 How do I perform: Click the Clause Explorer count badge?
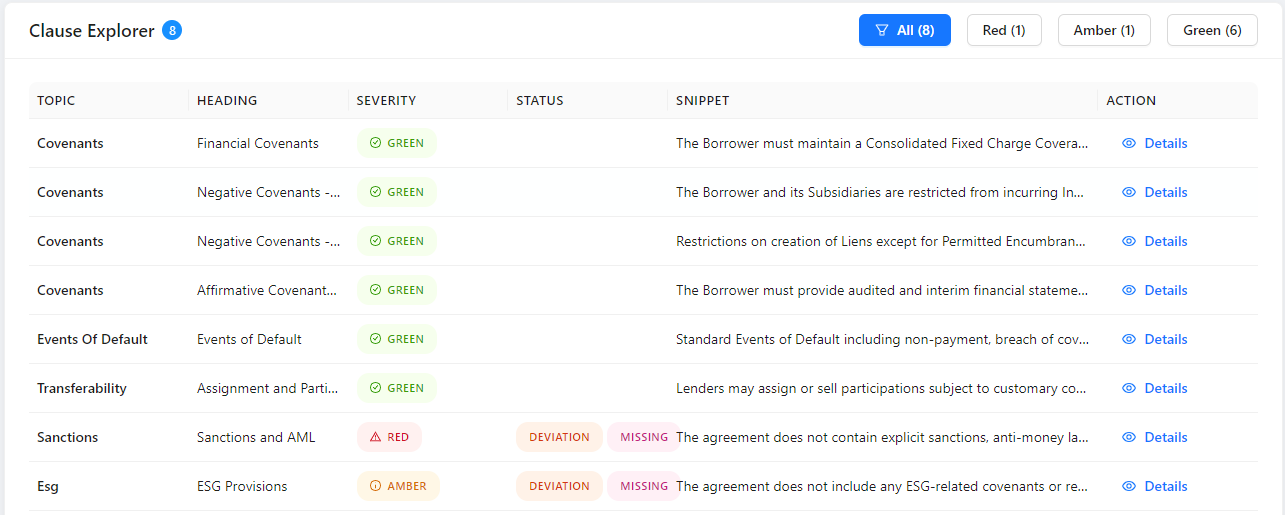tap(173, 30)
